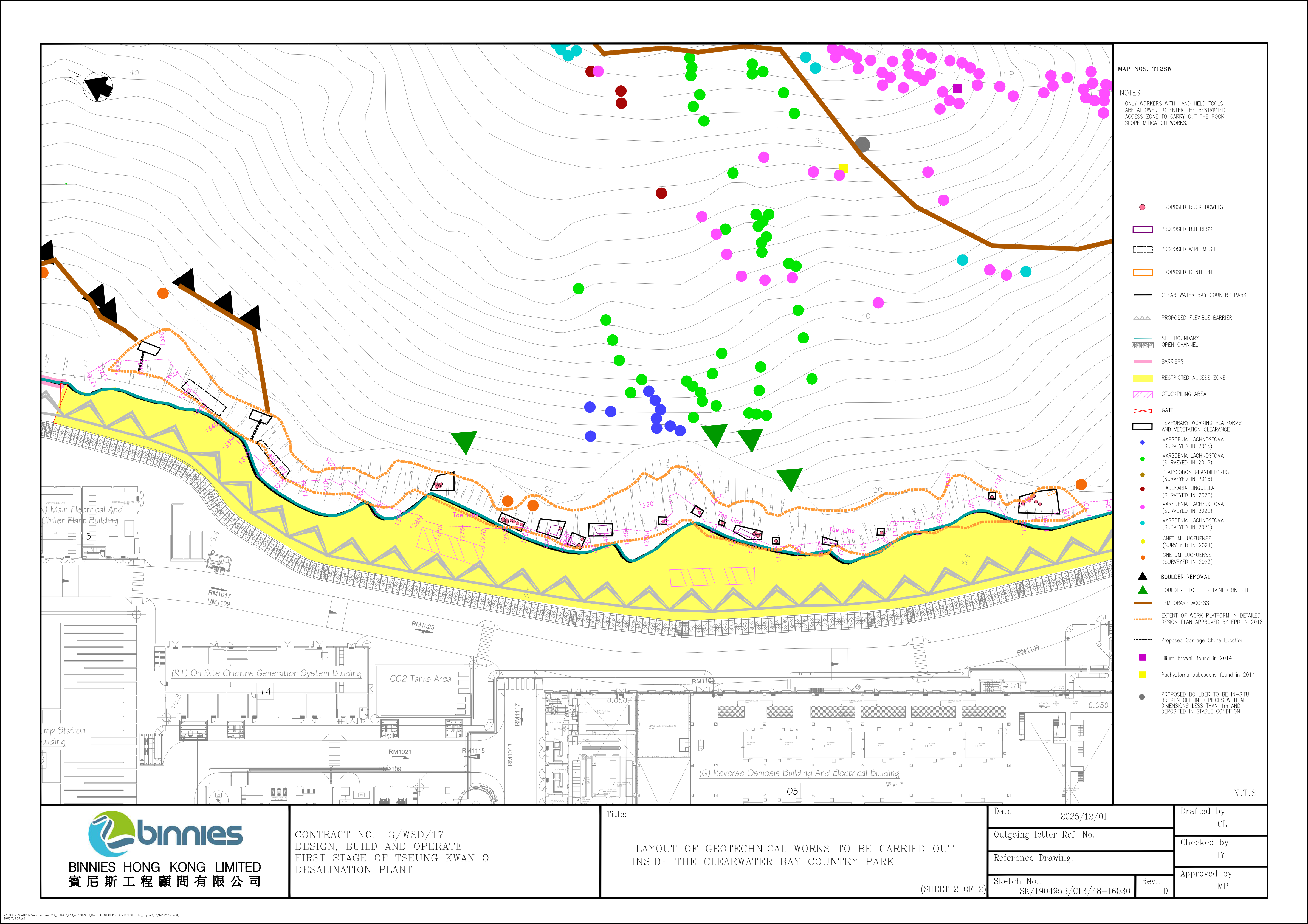Viewport: 1308px width, 924px height.
Task: Click the Boulder Removal black triangle in legend
Action: tap(1142, 576)
